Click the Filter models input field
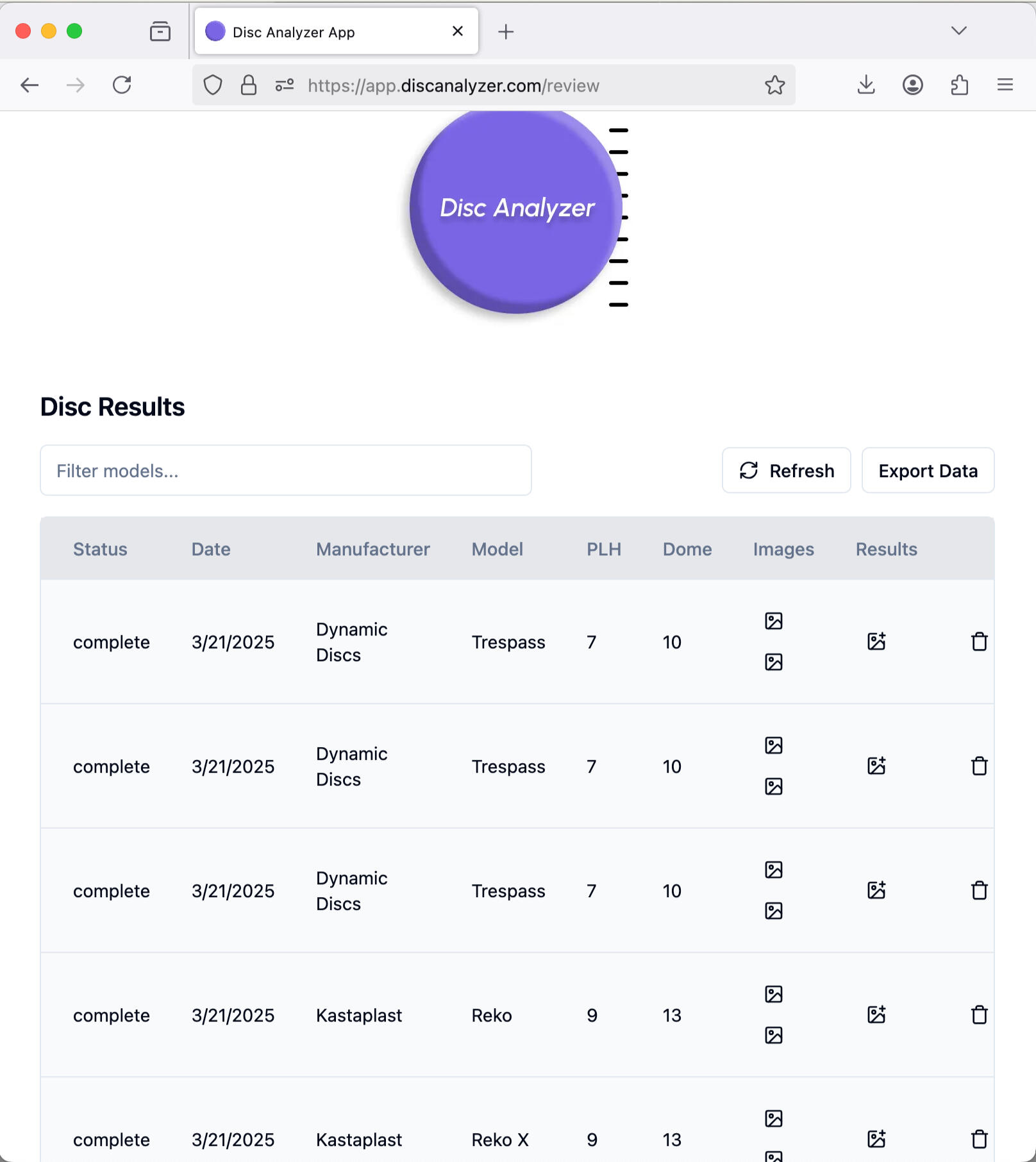This screenshot has width=1036, height=1162. click(x=286, y=470)
